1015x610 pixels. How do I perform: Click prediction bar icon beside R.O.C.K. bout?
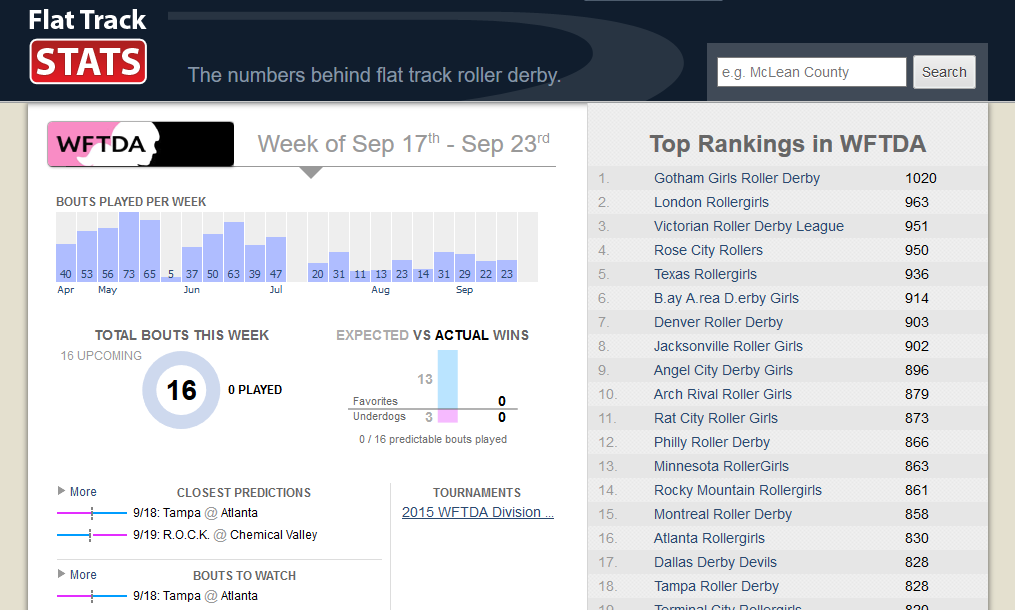pos(92,535)
